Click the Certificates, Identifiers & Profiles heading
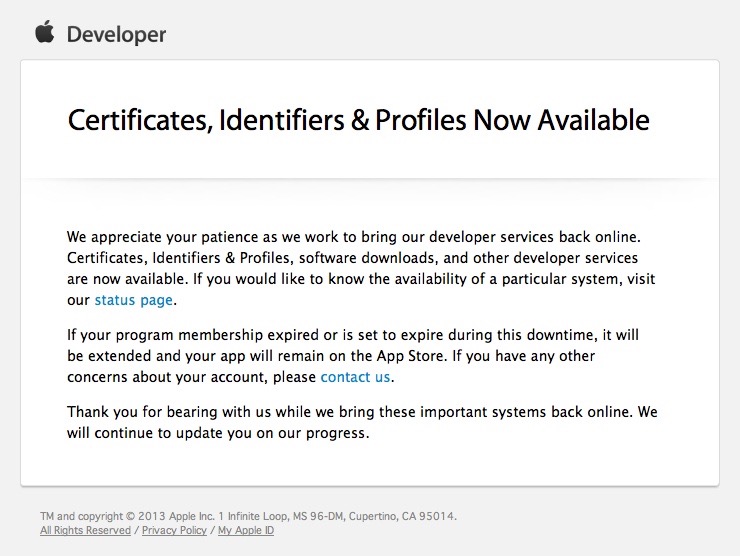The width and height of the screenshot is (740, 556). [x=359, y=120]
